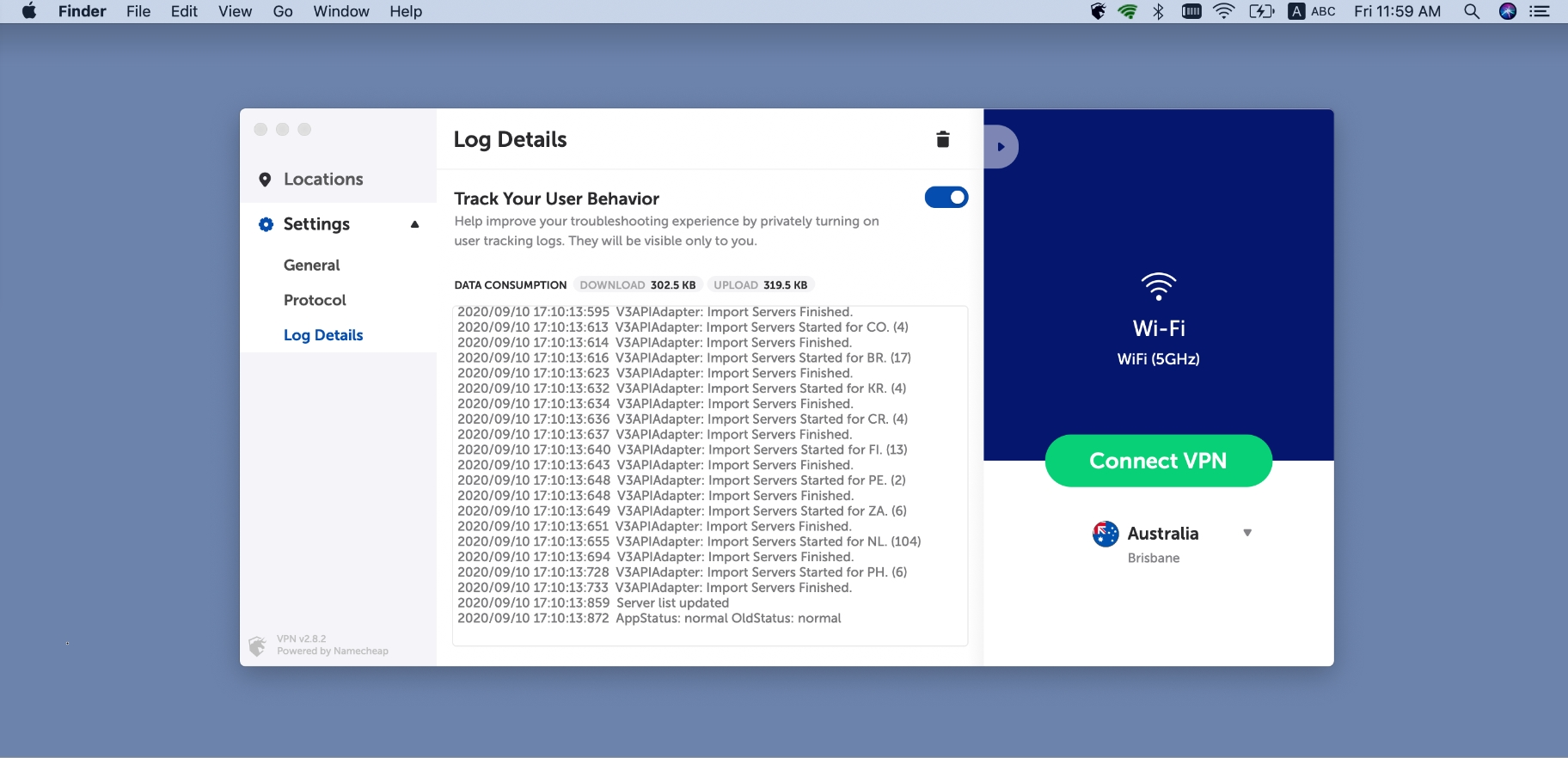The image size is (1568, 758).
Task: Open the File menu
Action: (x=138, y=11)
